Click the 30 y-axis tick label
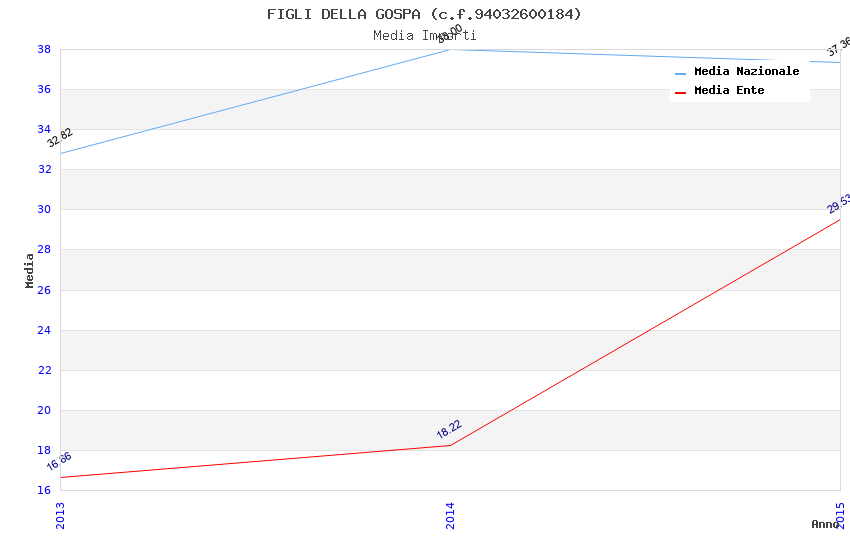The image size is (850, 550). point(44,210)
